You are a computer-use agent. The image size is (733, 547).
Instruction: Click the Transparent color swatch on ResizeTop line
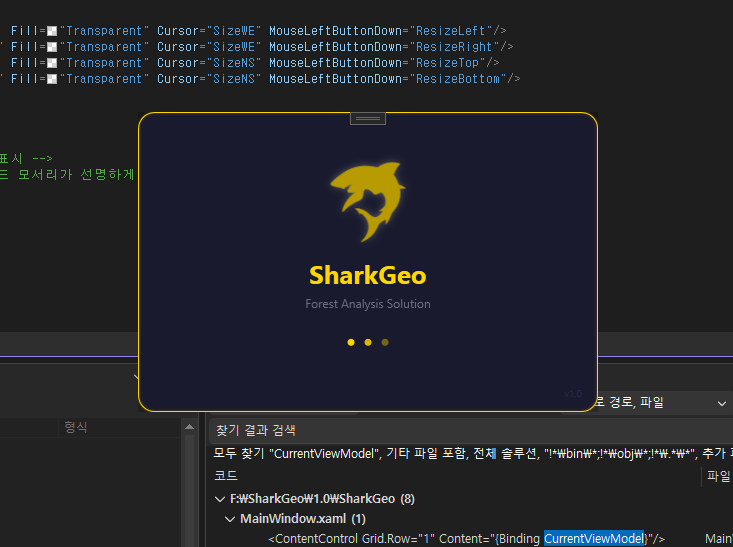pos(52,63)
